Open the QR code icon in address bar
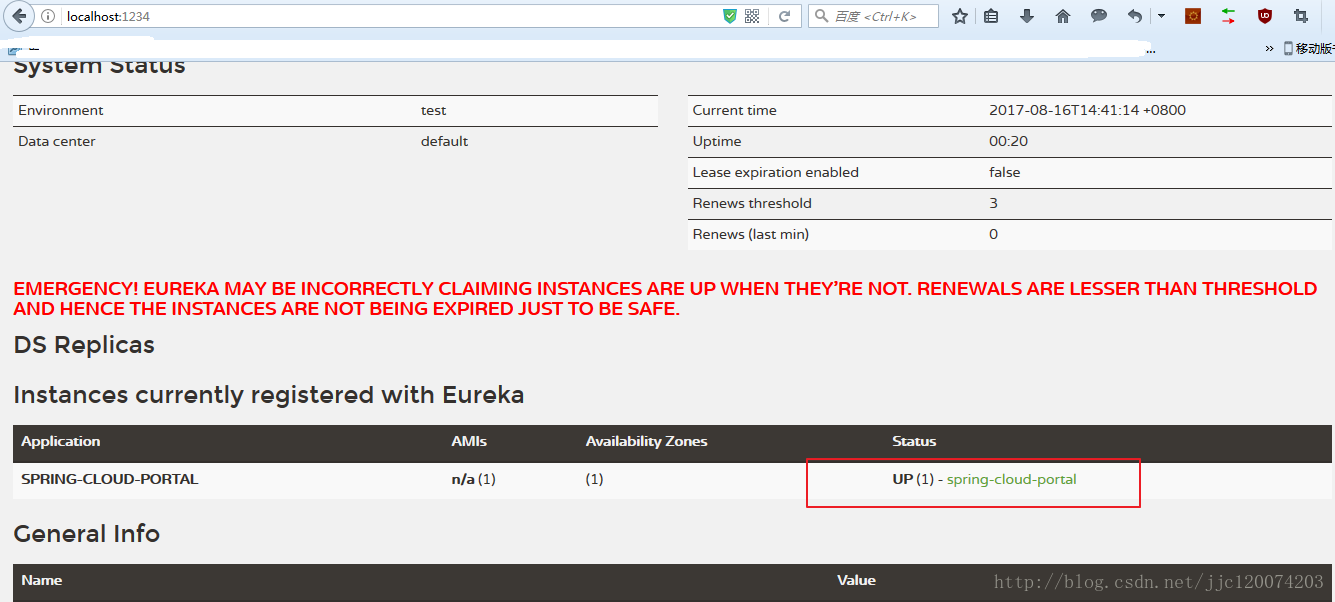1335x602 pixels. tap(752, 16)
